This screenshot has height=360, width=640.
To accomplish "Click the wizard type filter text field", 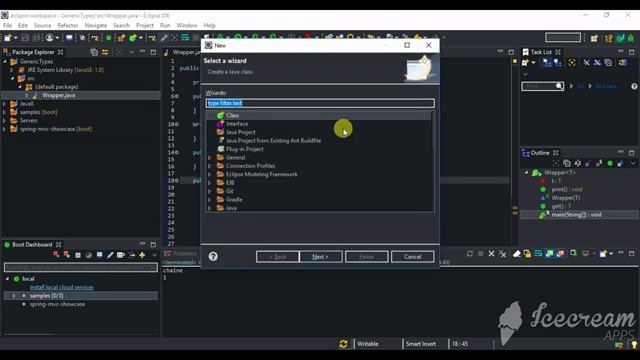I will pos(320,103).
